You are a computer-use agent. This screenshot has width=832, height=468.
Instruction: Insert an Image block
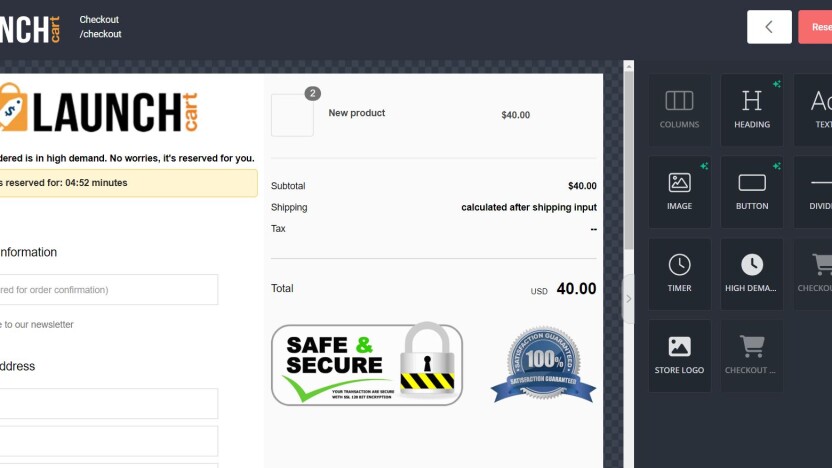tap(679, 192)
